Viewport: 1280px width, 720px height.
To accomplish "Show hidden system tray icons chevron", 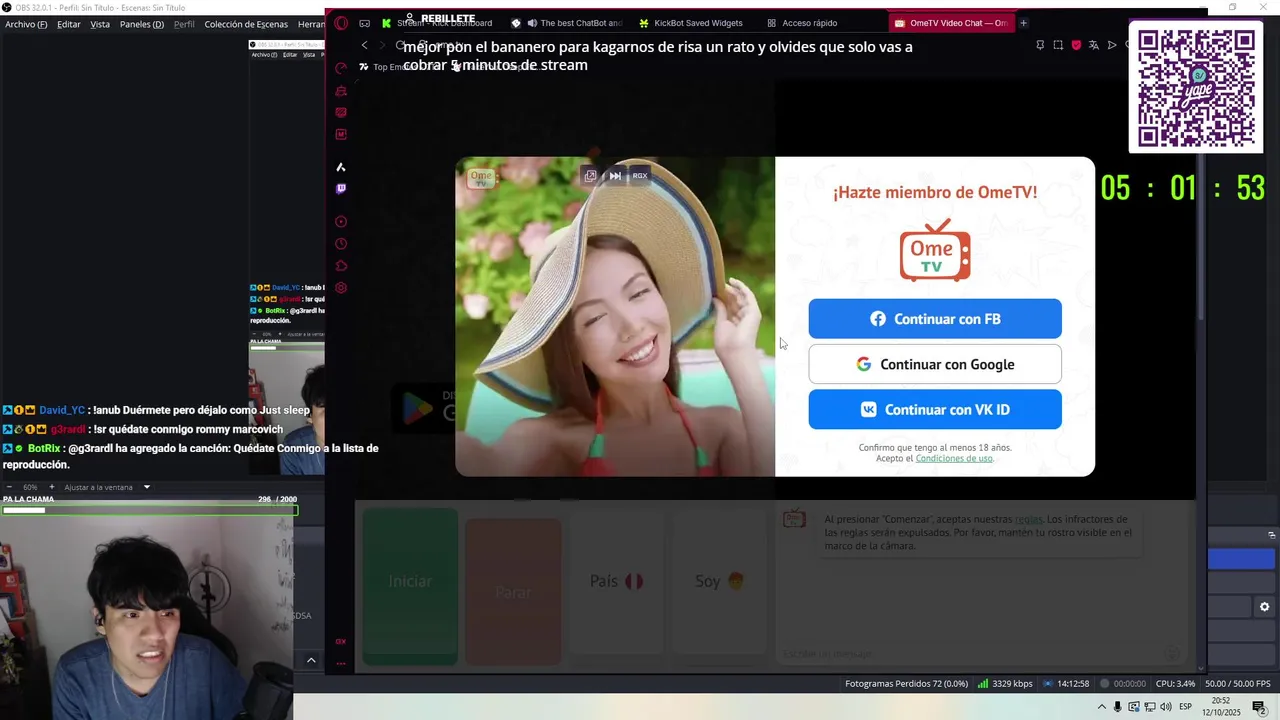I will click(x=1102, y=707).
